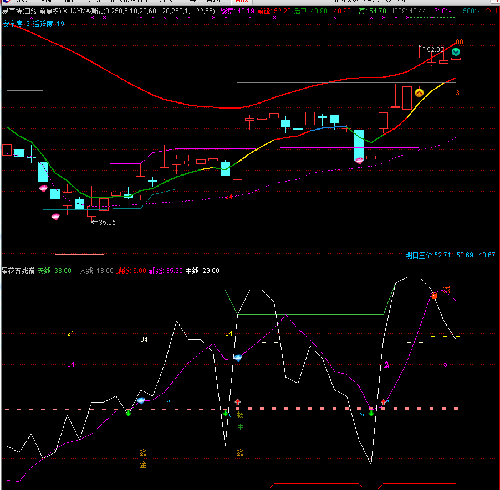Click the lowest pink gem marker near the teal support line
This screenshot has height=490, width=500.
pos(55,217)
